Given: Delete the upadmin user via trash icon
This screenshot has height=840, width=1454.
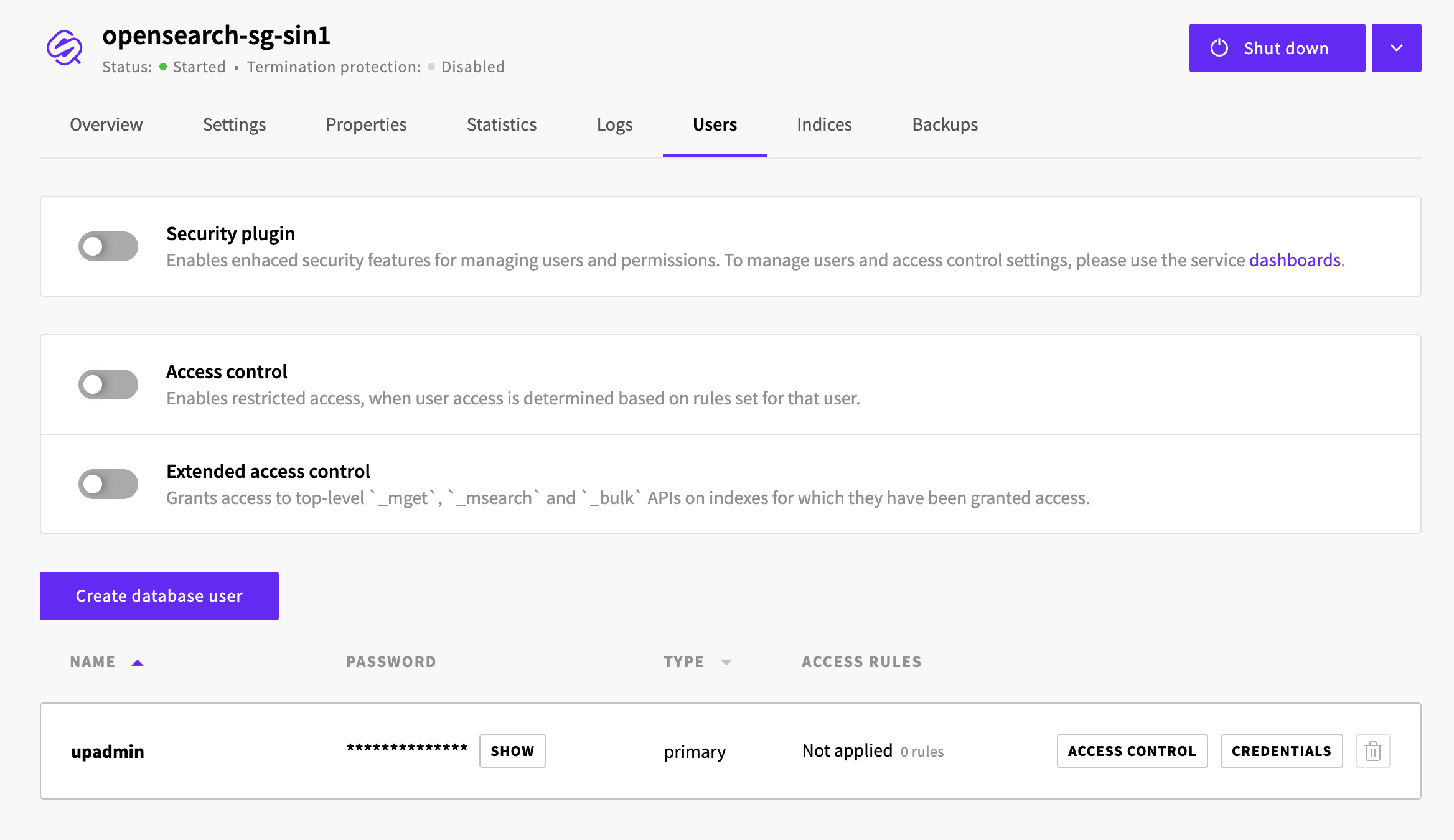Looking at the screenshot, I should tap(1372, 751).
